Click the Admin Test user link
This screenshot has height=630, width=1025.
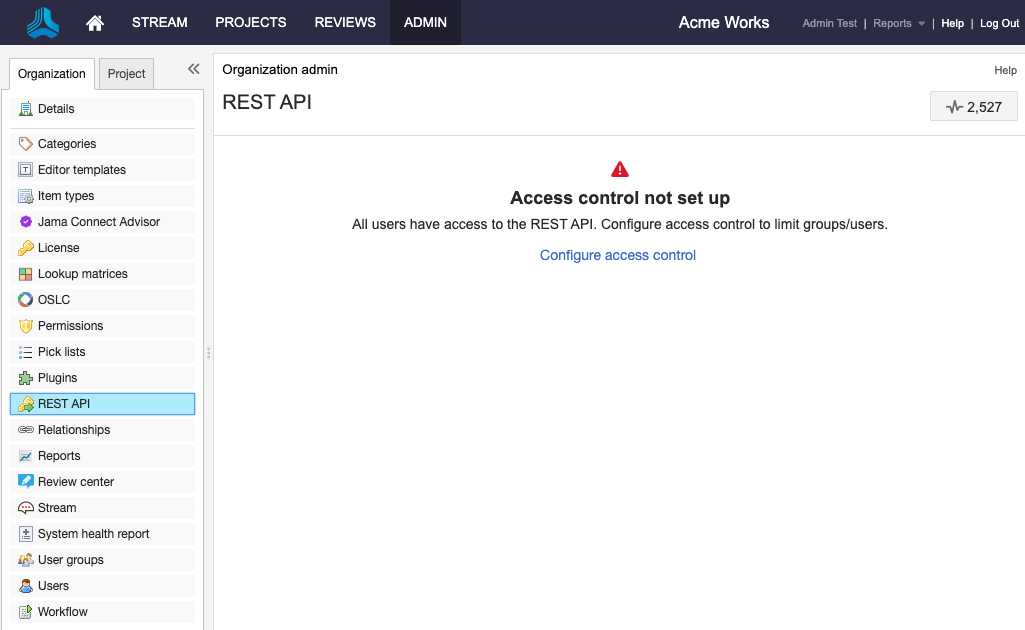tap(830, 24)
